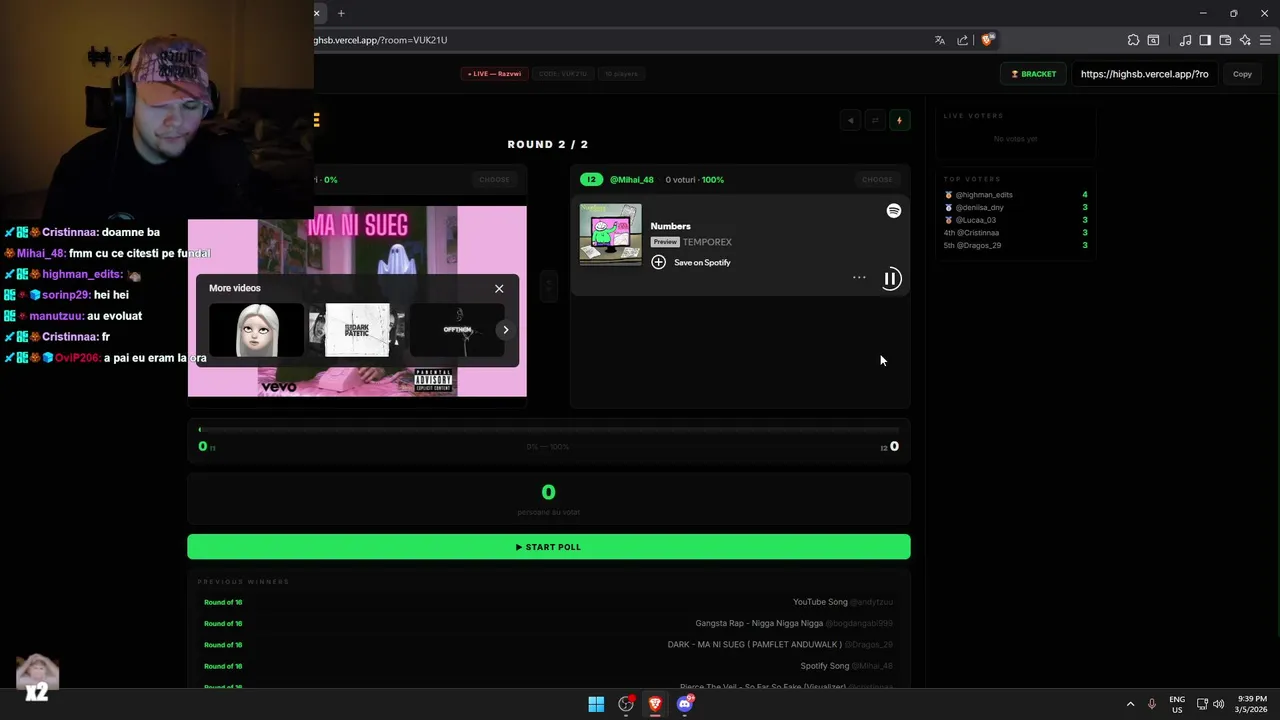Open the Brave playlist music icon
The image size is (1280, 720).
click(x=1185, y=40)
